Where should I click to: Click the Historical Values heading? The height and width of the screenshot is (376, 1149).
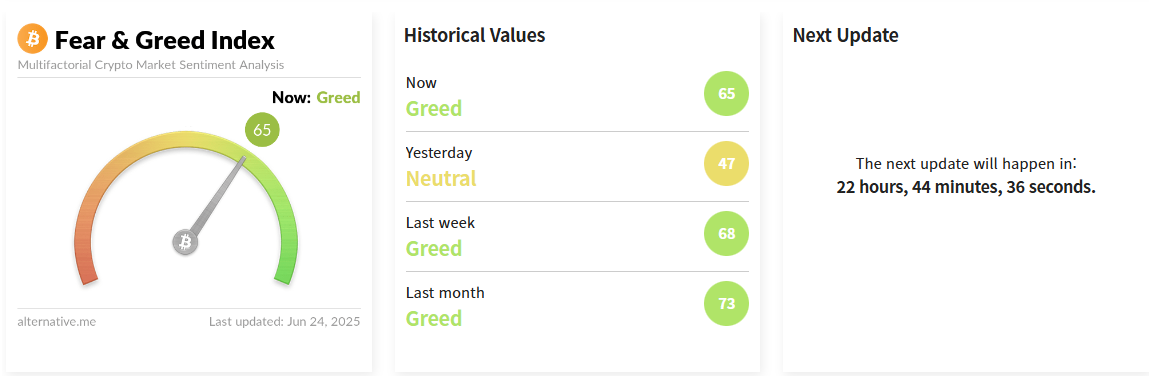point(475,34)
